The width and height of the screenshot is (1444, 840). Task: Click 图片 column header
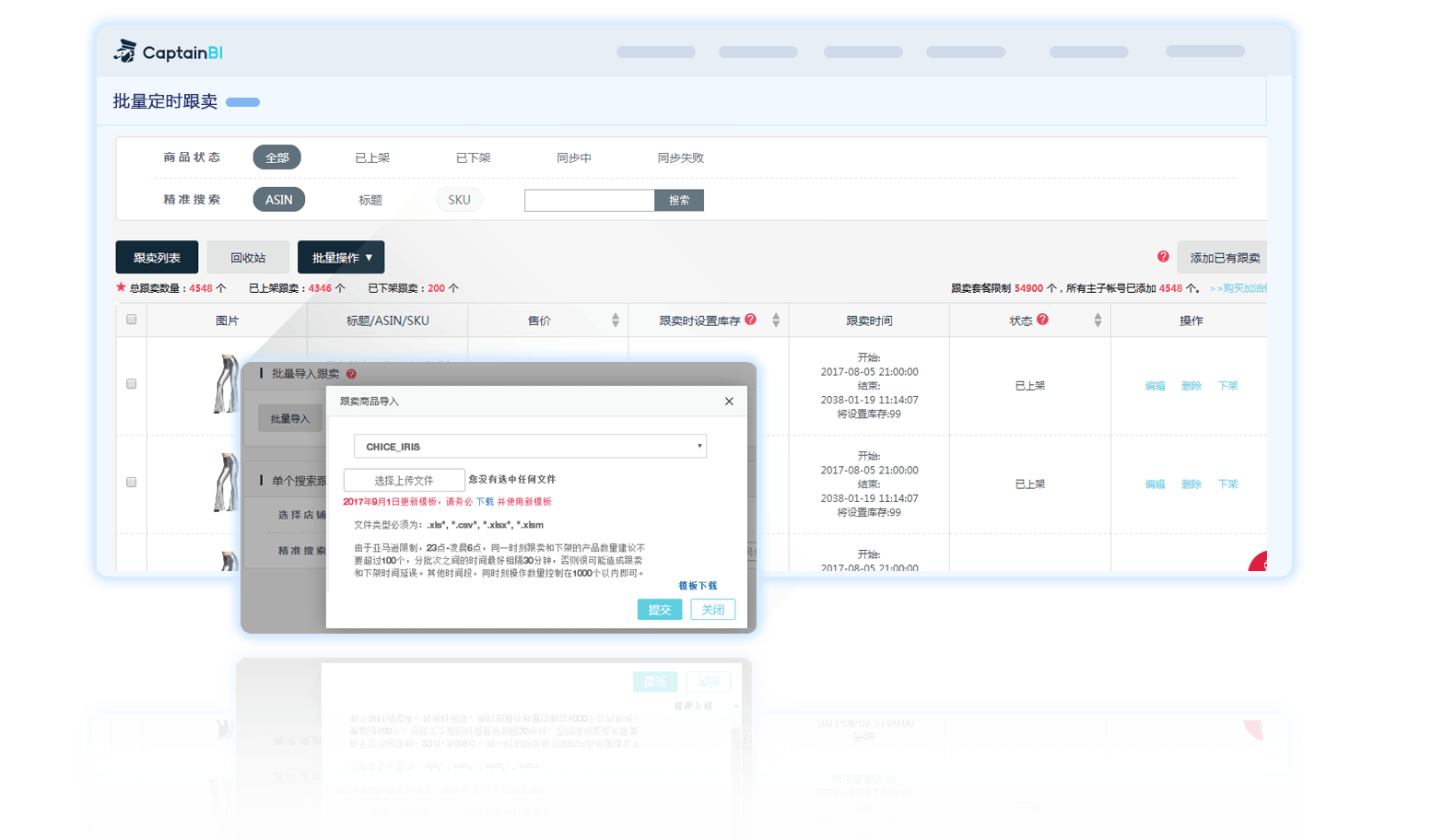[227, 321]
